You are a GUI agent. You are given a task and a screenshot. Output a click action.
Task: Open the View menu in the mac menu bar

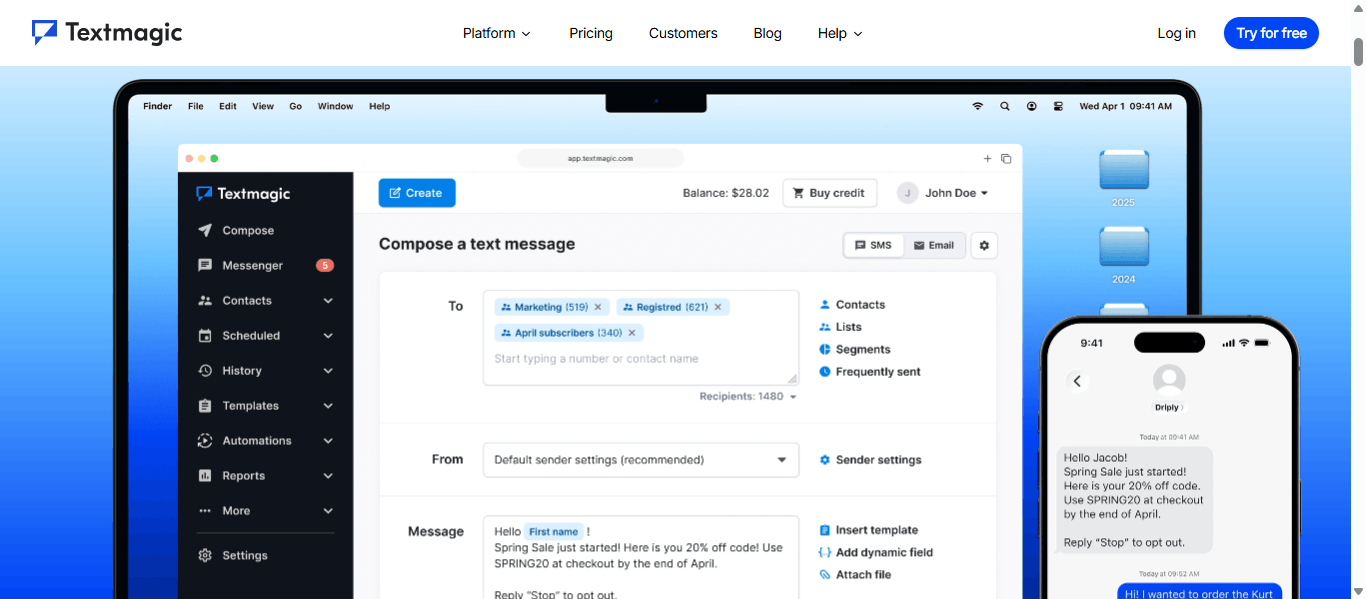(x=263, y=106)
